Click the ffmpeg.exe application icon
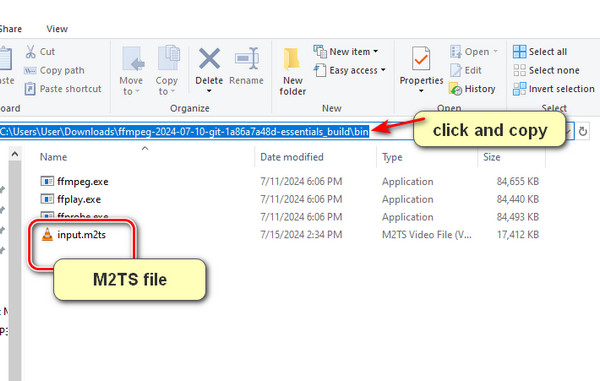This screenshot has width=600, height=381. click(47, 181)
